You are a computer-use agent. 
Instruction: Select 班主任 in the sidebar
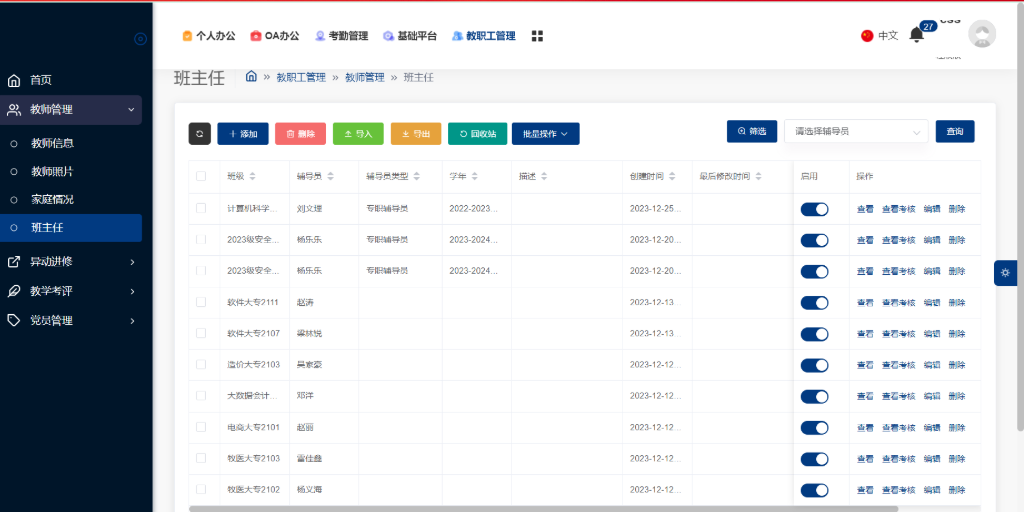coord(71,228)
